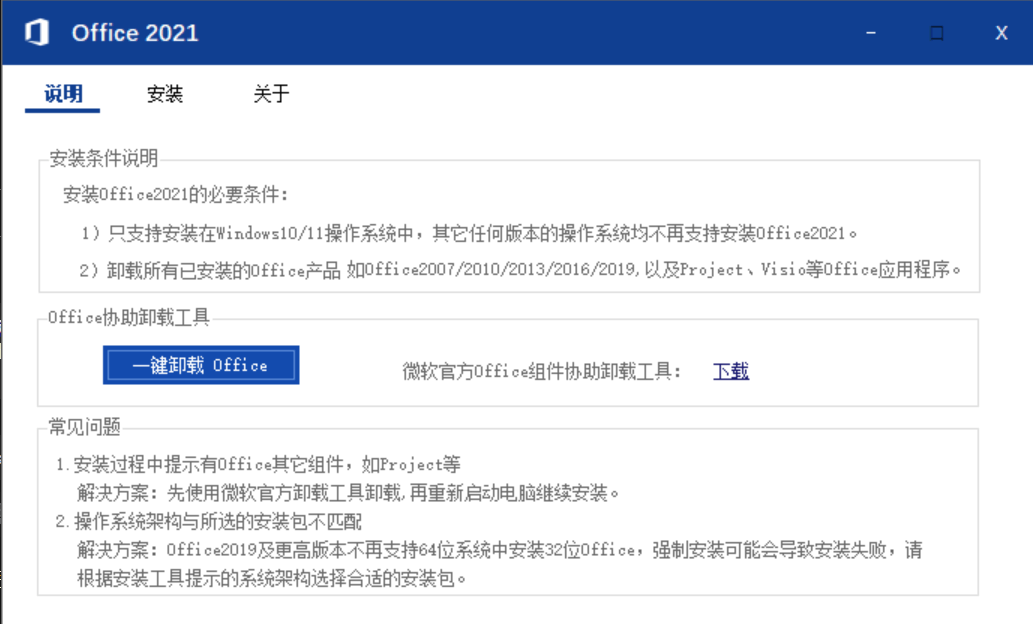The width and height of the screenshot is (1033, 624).
Task: Open the 安装 tab
Action: 165,94
